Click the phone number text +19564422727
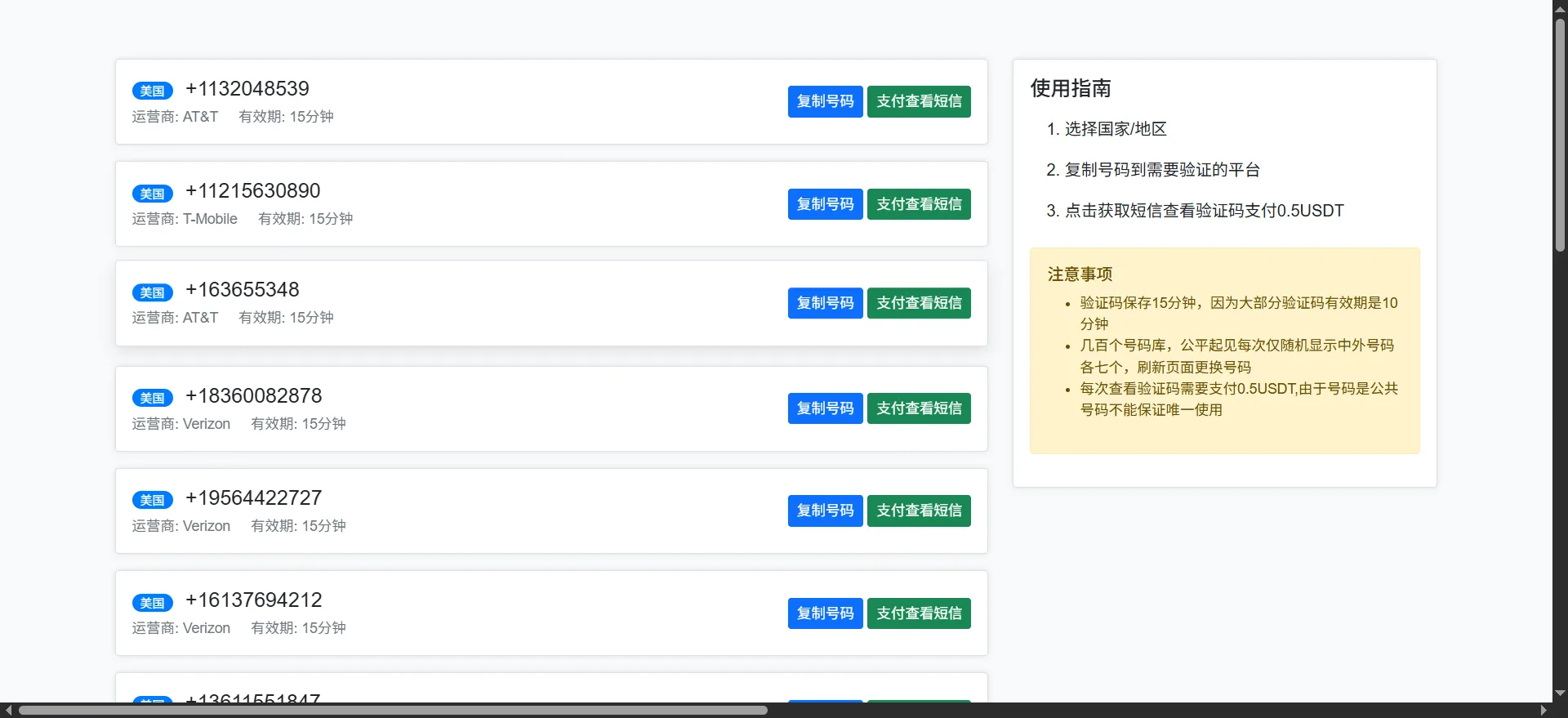The width and height of the screenshot is (1568, 718). 253,497
